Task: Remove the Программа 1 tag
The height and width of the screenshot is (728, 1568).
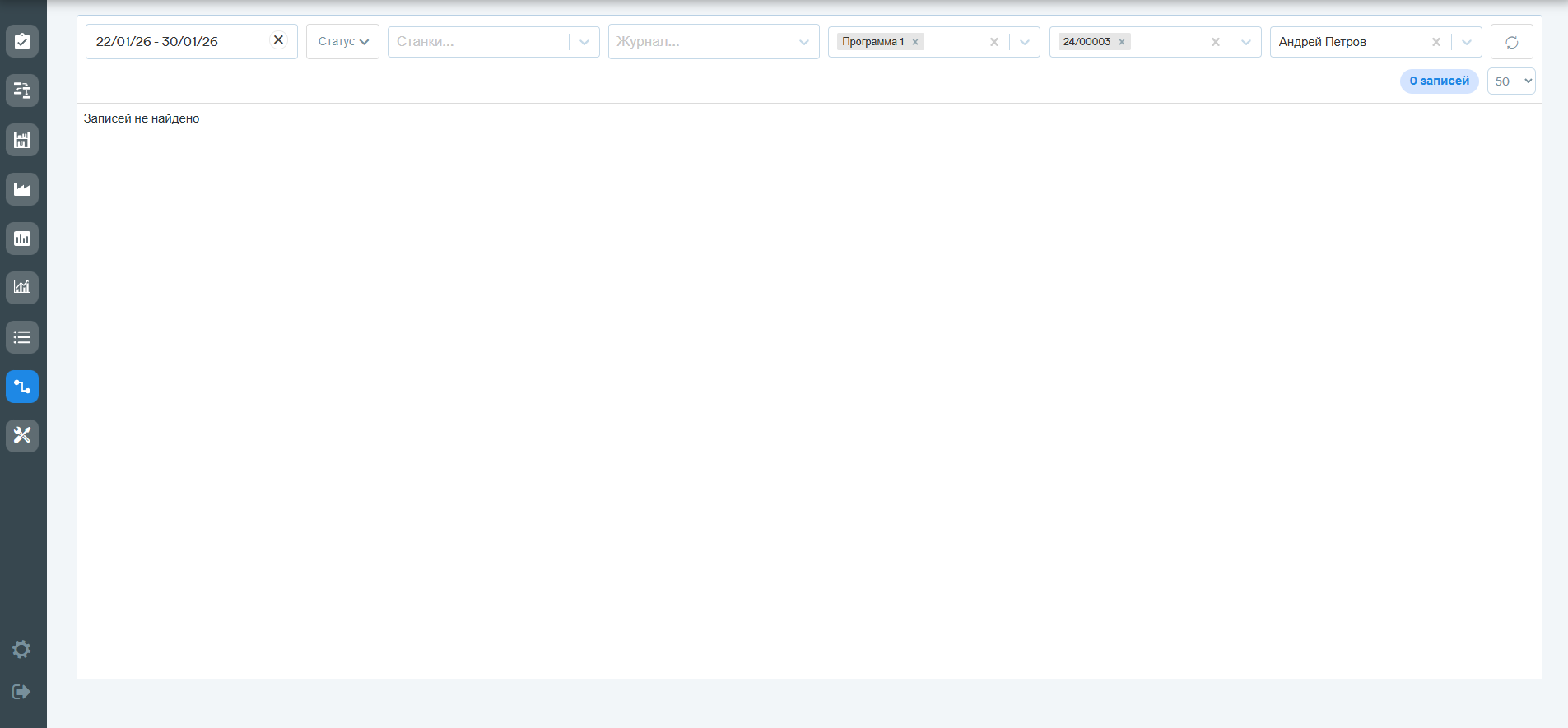Action: coord(915,42)
